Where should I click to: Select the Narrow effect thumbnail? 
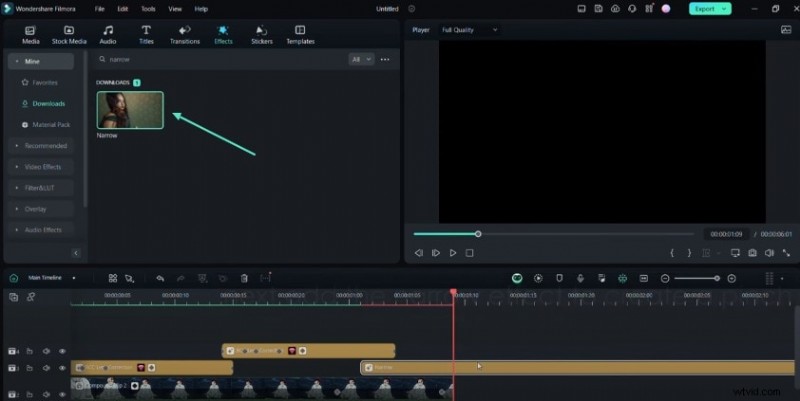tap(130, 110)
